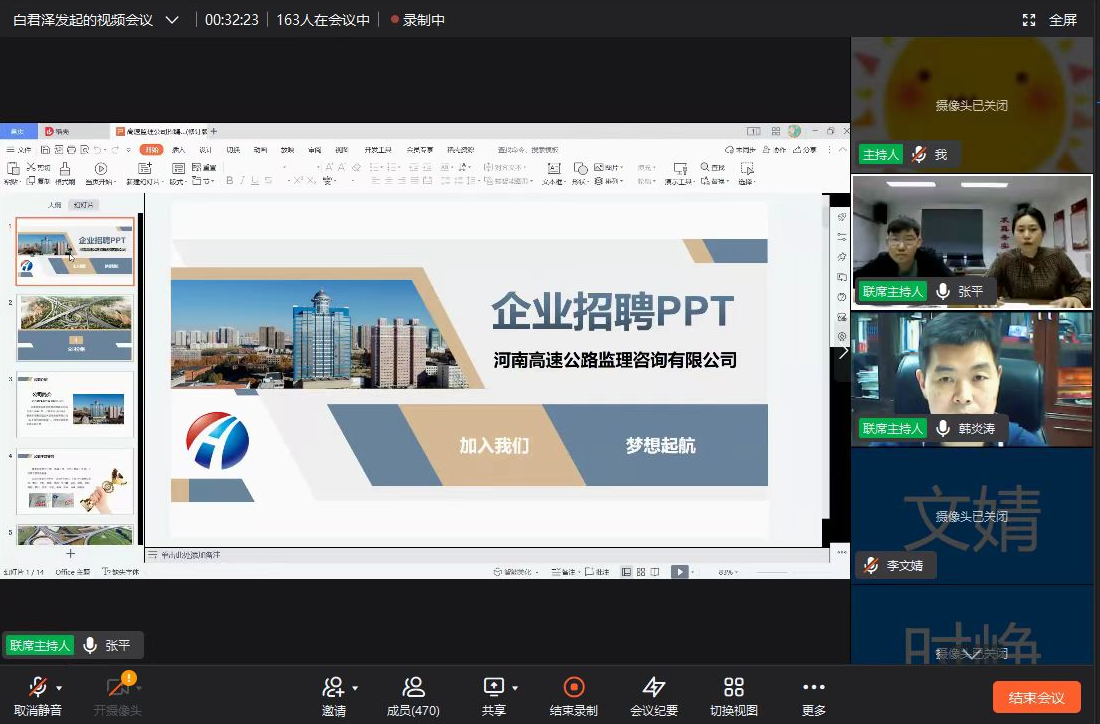
Task: Click the 结束会议 end meeting button
Action: pos(1036,697)
